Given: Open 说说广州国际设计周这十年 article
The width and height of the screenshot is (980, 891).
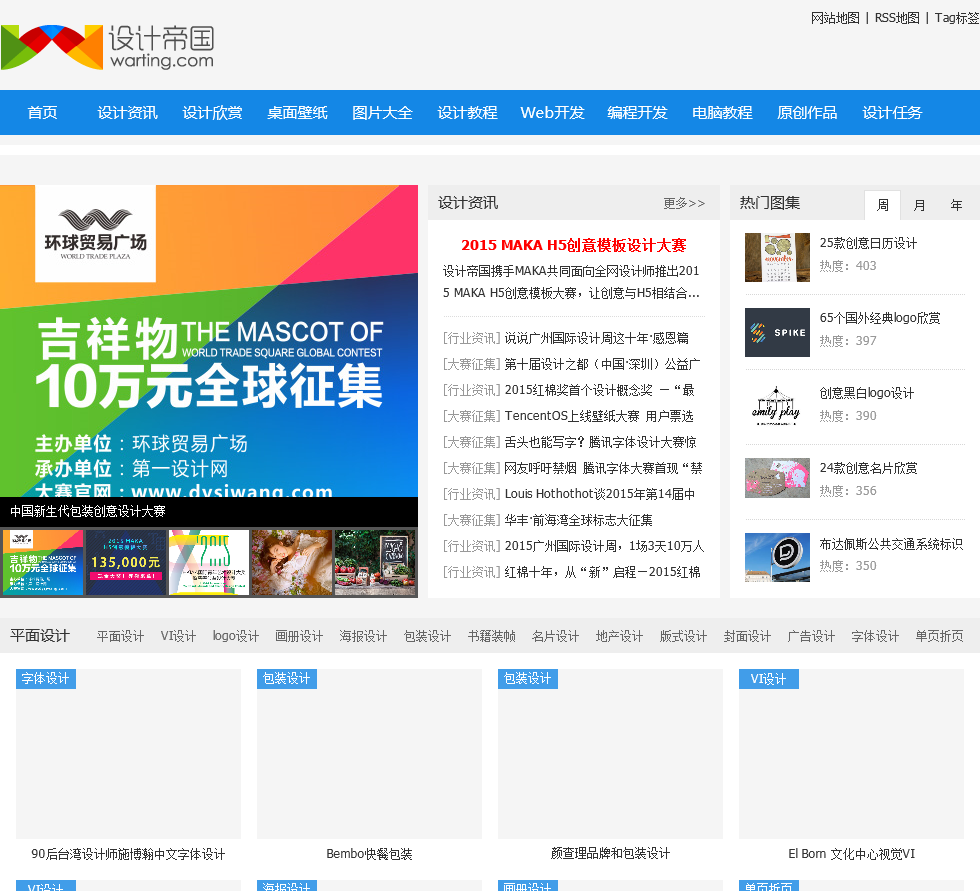Looking at the screenshot, I should point(597,338).
